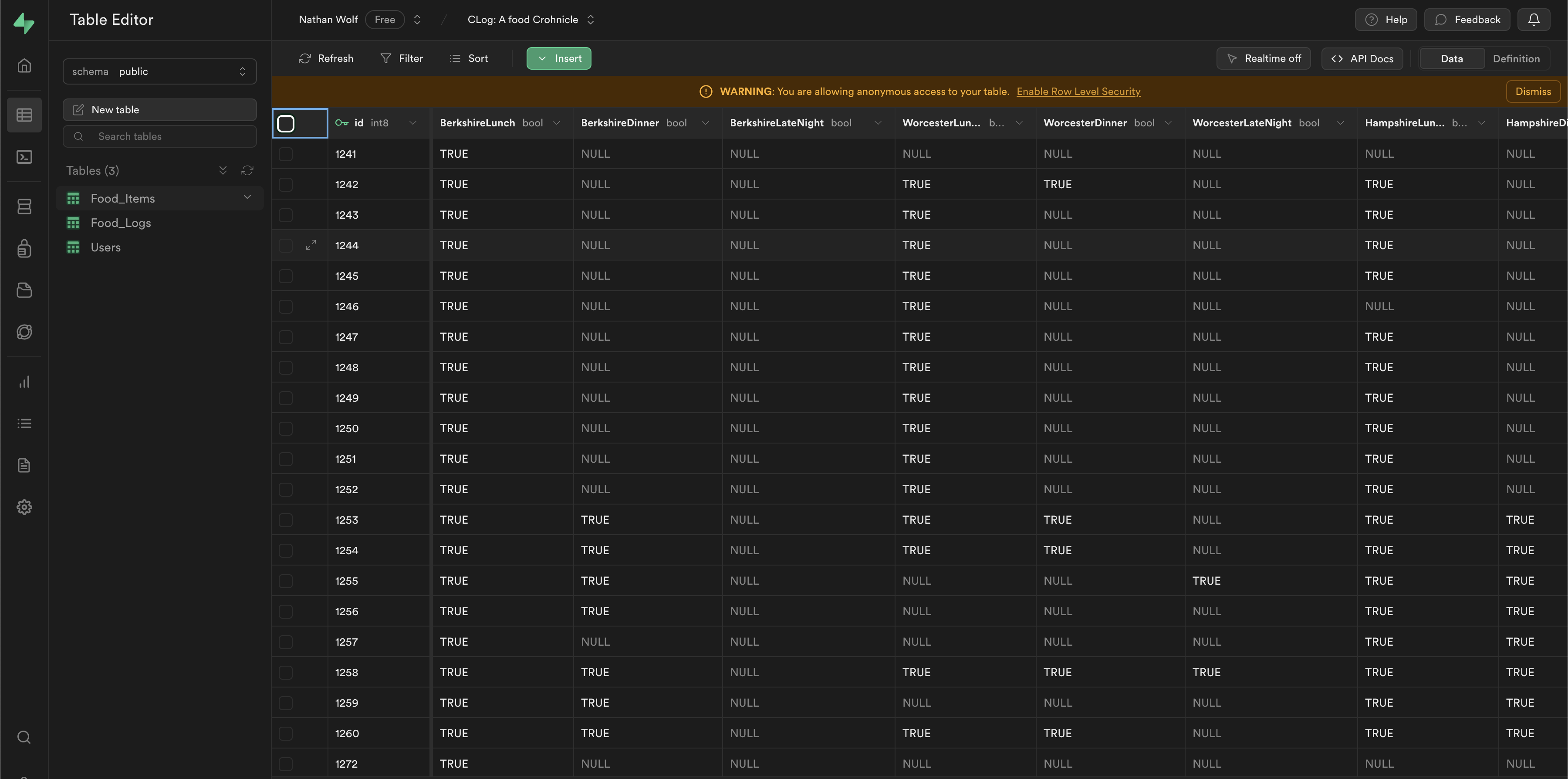1568x779 pixels.
Task: Expand the Food_Items table options chevron
Action: [247, 197]
